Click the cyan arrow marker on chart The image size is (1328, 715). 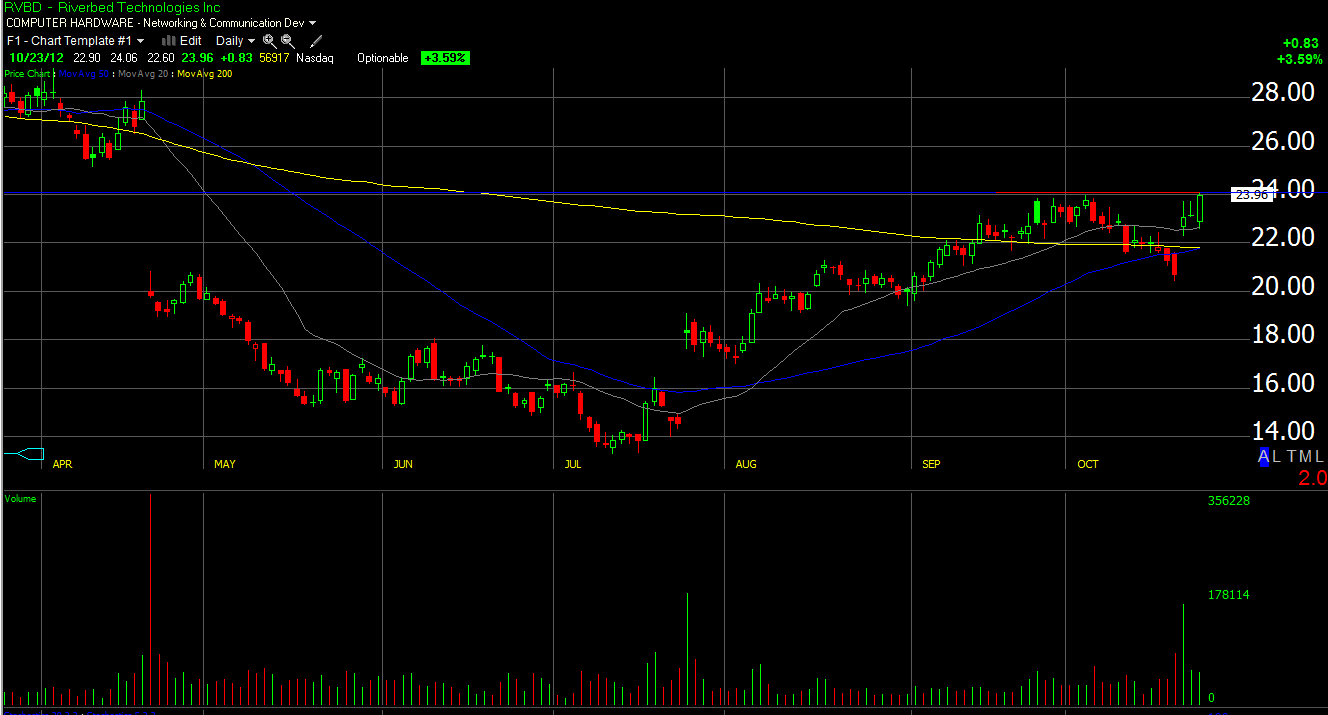click(25, 454)
